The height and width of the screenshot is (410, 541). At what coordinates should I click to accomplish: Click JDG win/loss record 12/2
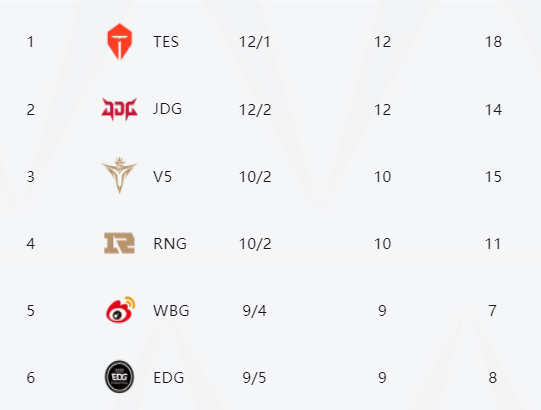255,110
